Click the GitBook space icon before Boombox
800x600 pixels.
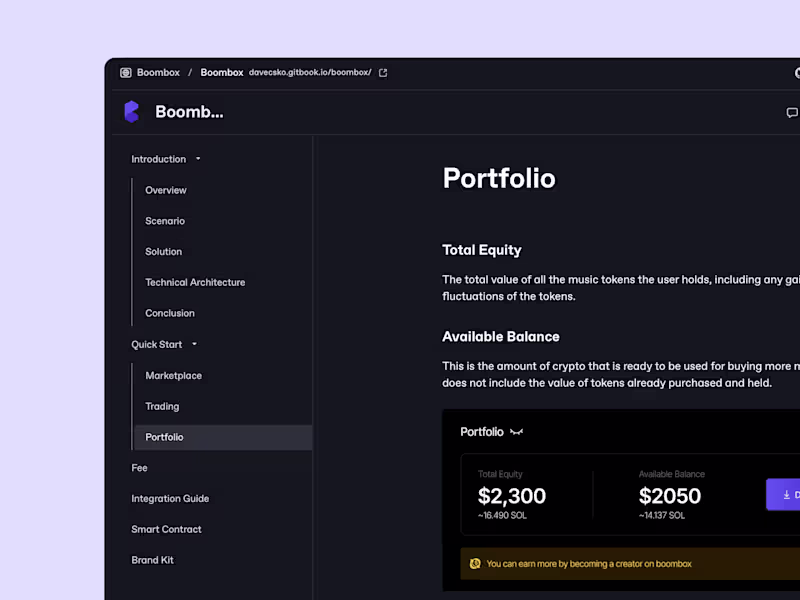[x=126, y=73]
